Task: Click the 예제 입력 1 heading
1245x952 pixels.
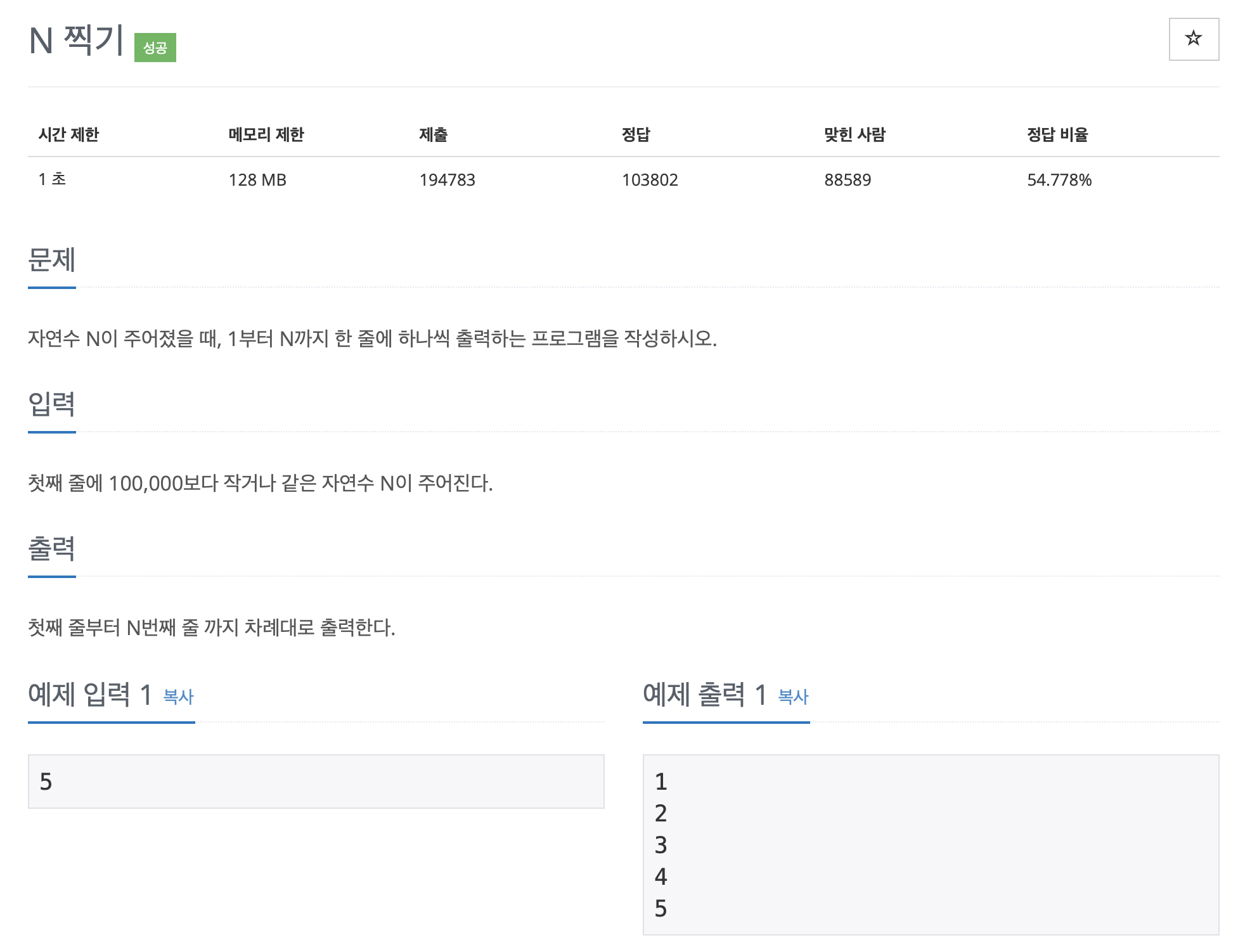Action: [89, 695]
